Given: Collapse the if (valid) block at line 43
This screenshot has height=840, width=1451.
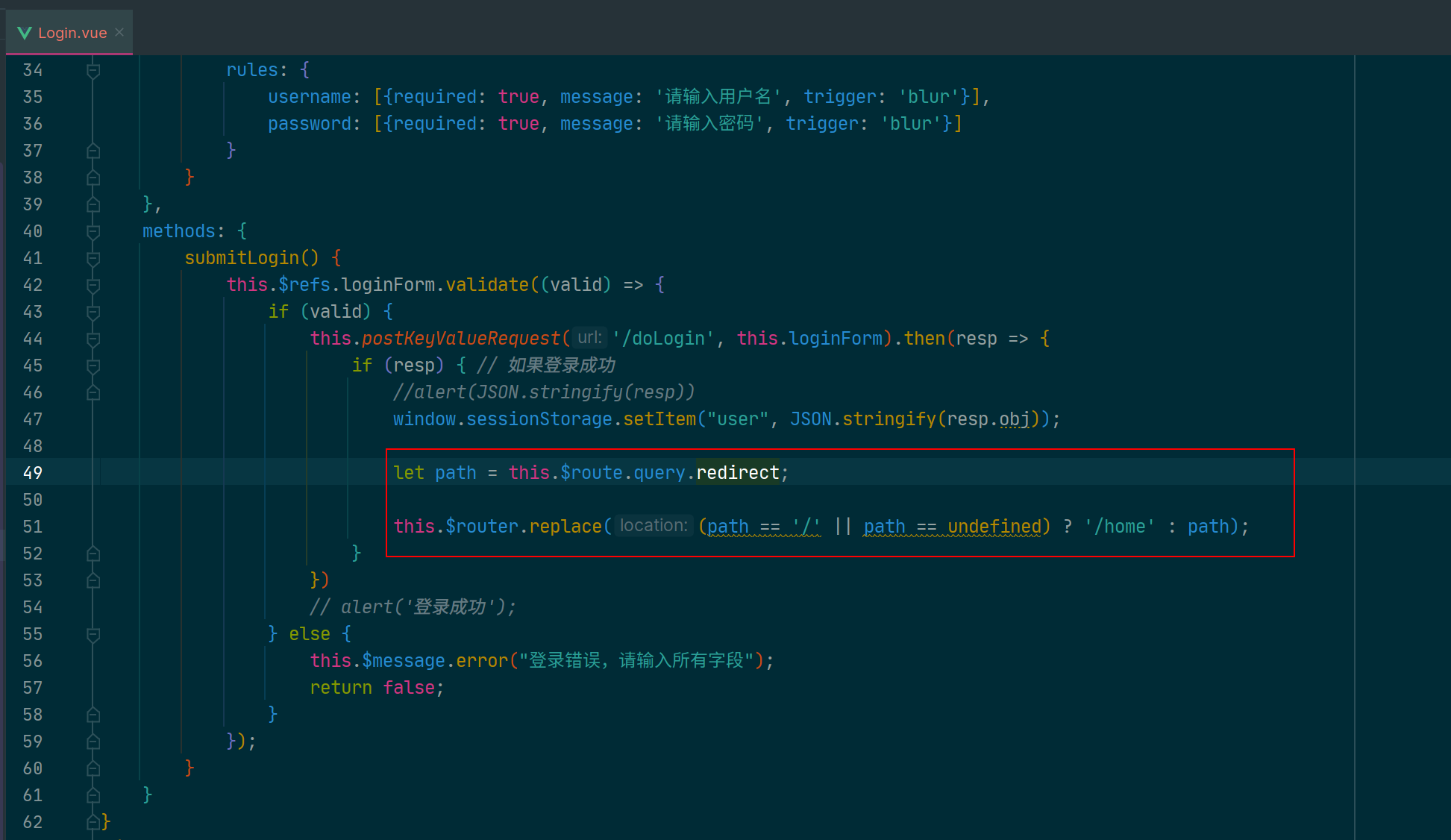Looking at the screenshot, I should click(93, 313).
